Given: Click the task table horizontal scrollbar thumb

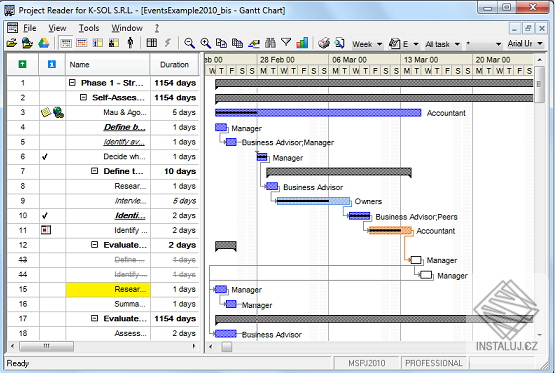Looking at the screenshot, I should coord(47,346).
